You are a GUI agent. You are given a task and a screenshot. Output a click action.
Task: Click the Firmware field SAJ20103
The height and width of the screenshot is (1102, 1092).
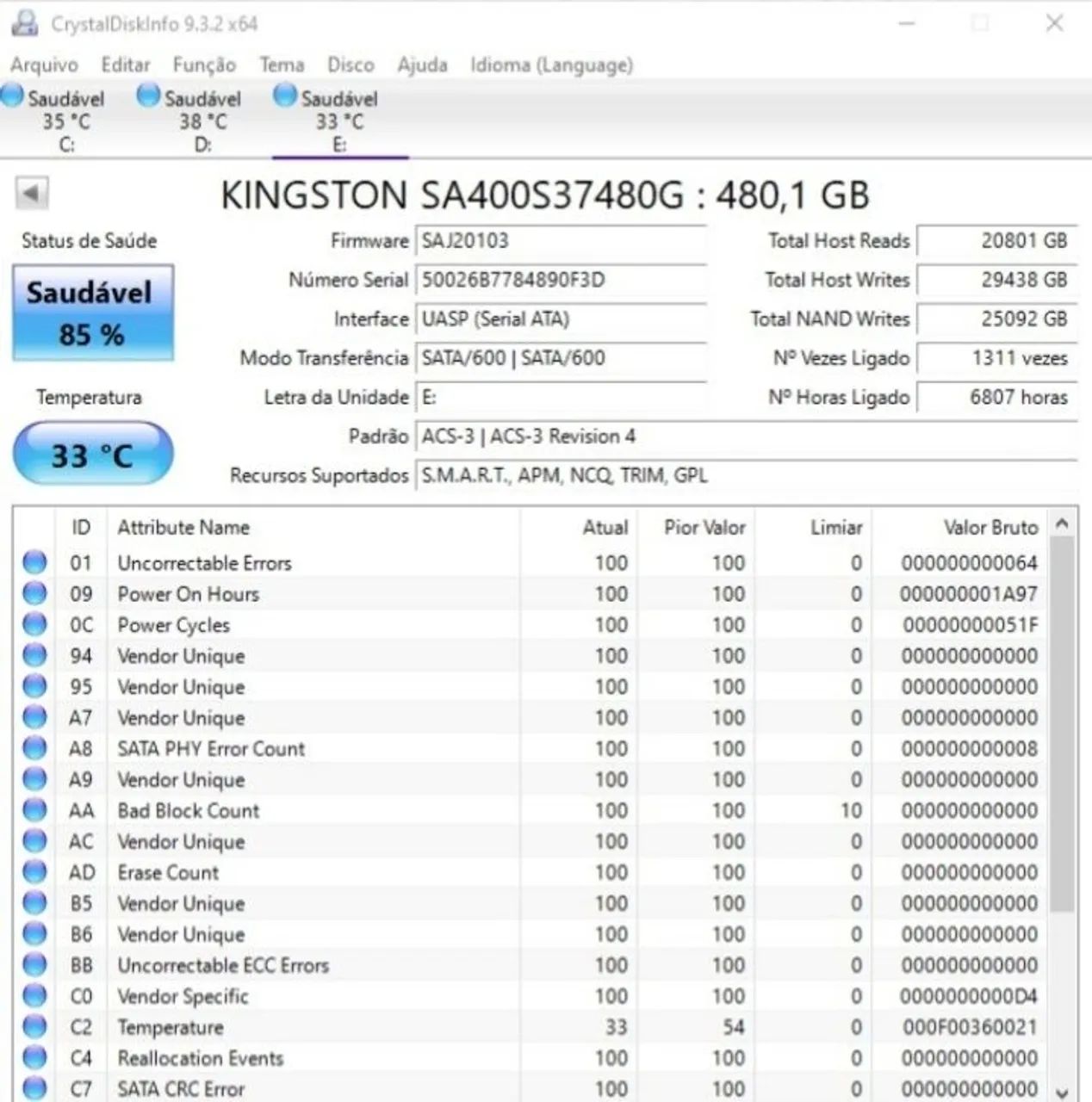562,241
